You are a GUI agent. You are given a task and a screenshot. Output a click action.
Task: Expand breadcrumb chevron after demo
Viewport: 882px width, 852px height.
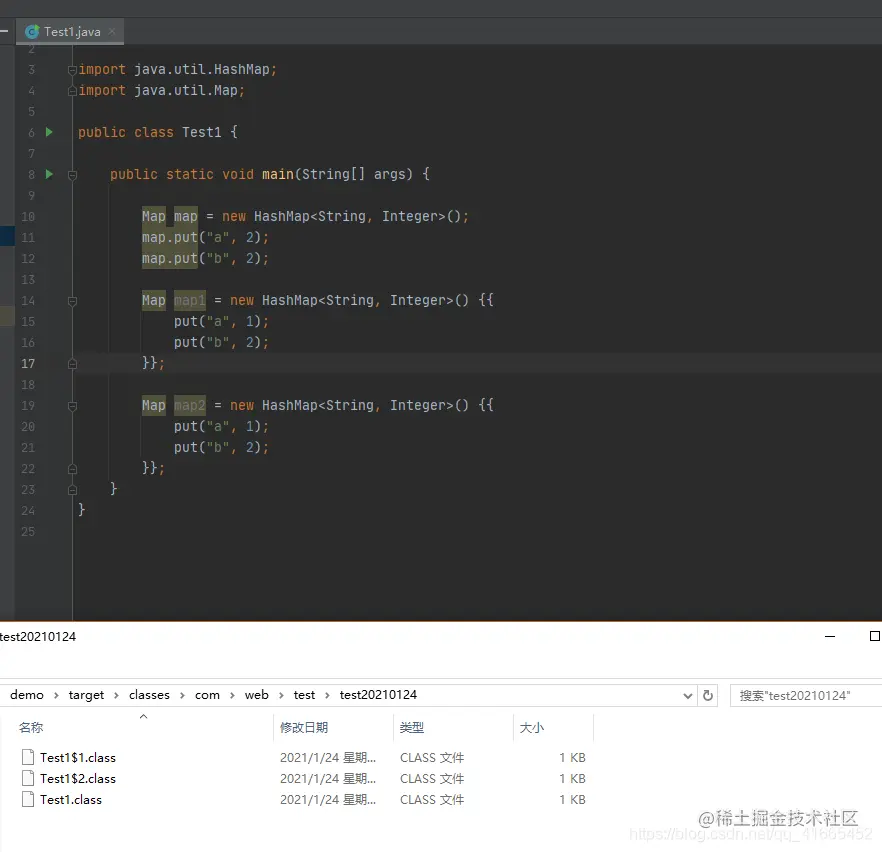coord(56,695)
